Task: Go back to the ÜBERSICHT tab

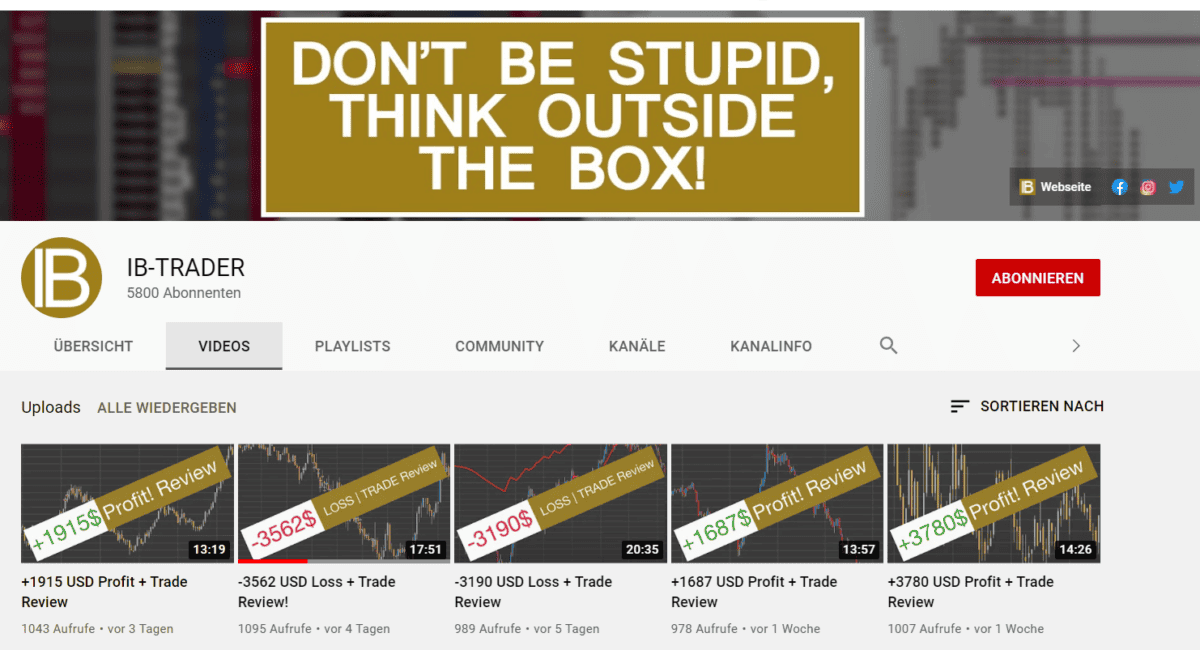Action: pyautogui.click(x=93, y=345)
